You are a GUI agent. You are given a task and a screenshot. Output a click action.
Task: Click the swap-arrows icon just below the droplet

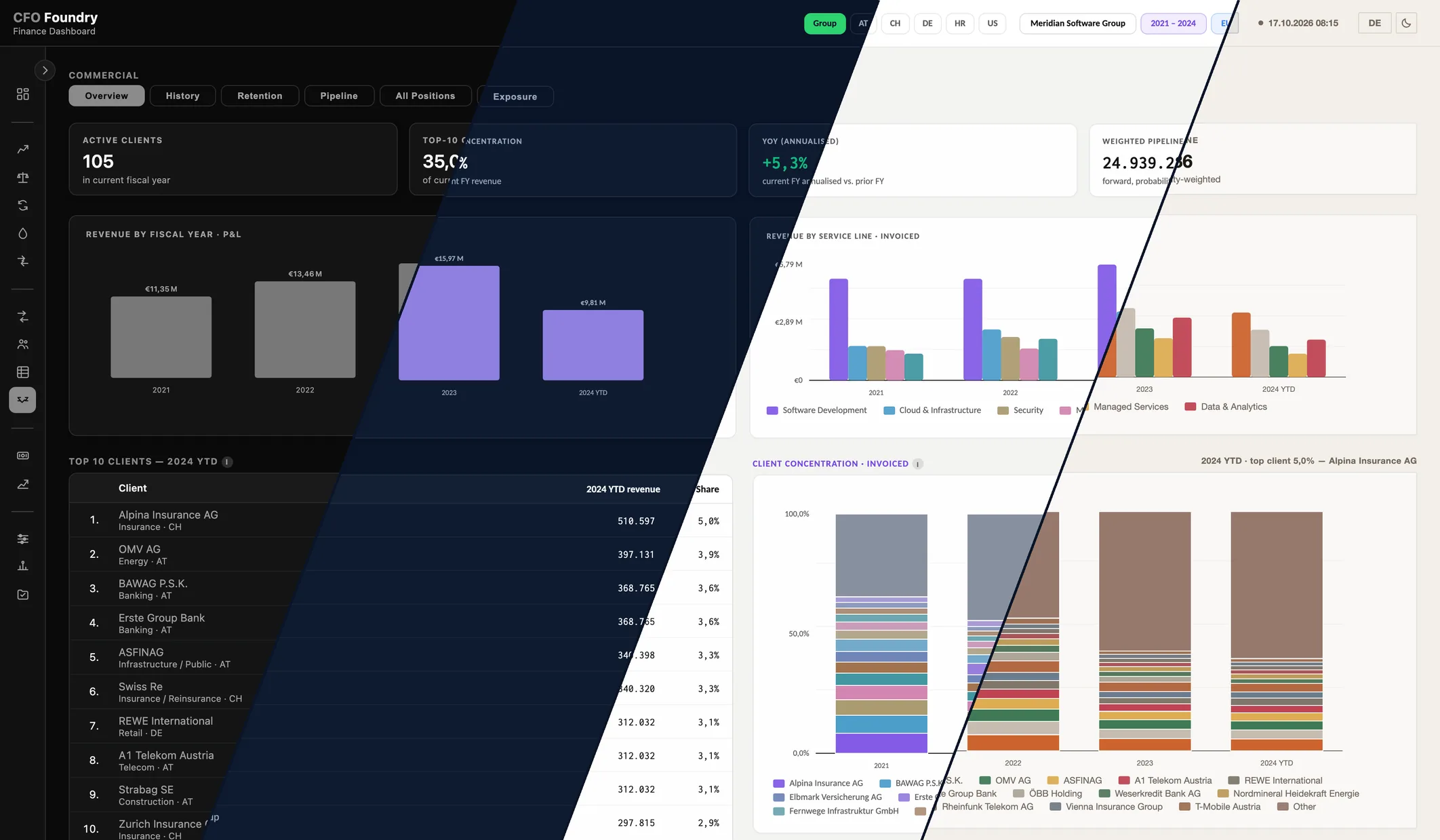(x=22, y=261)
